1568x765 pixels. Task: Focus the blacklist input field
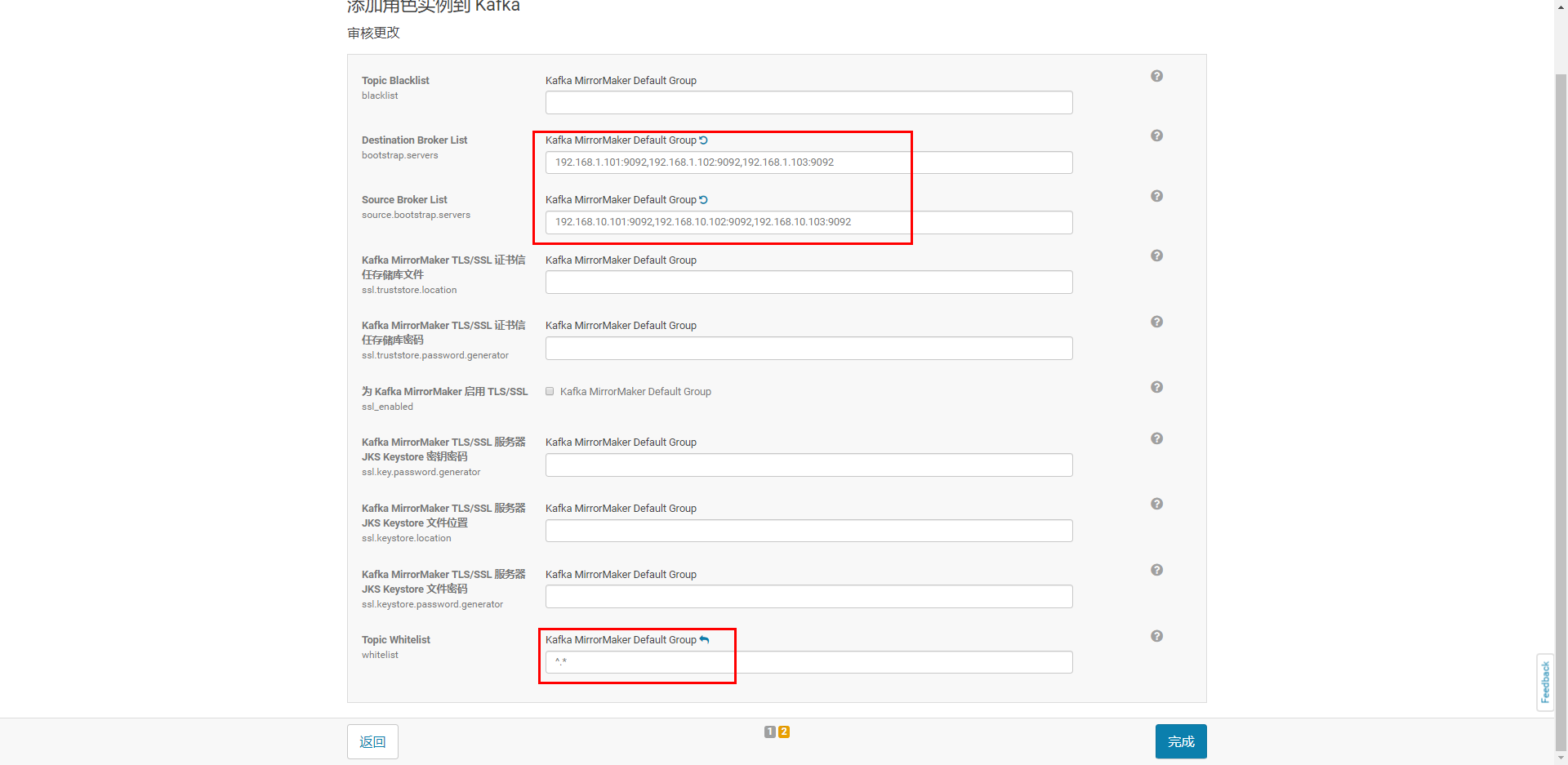coord(808,102)
